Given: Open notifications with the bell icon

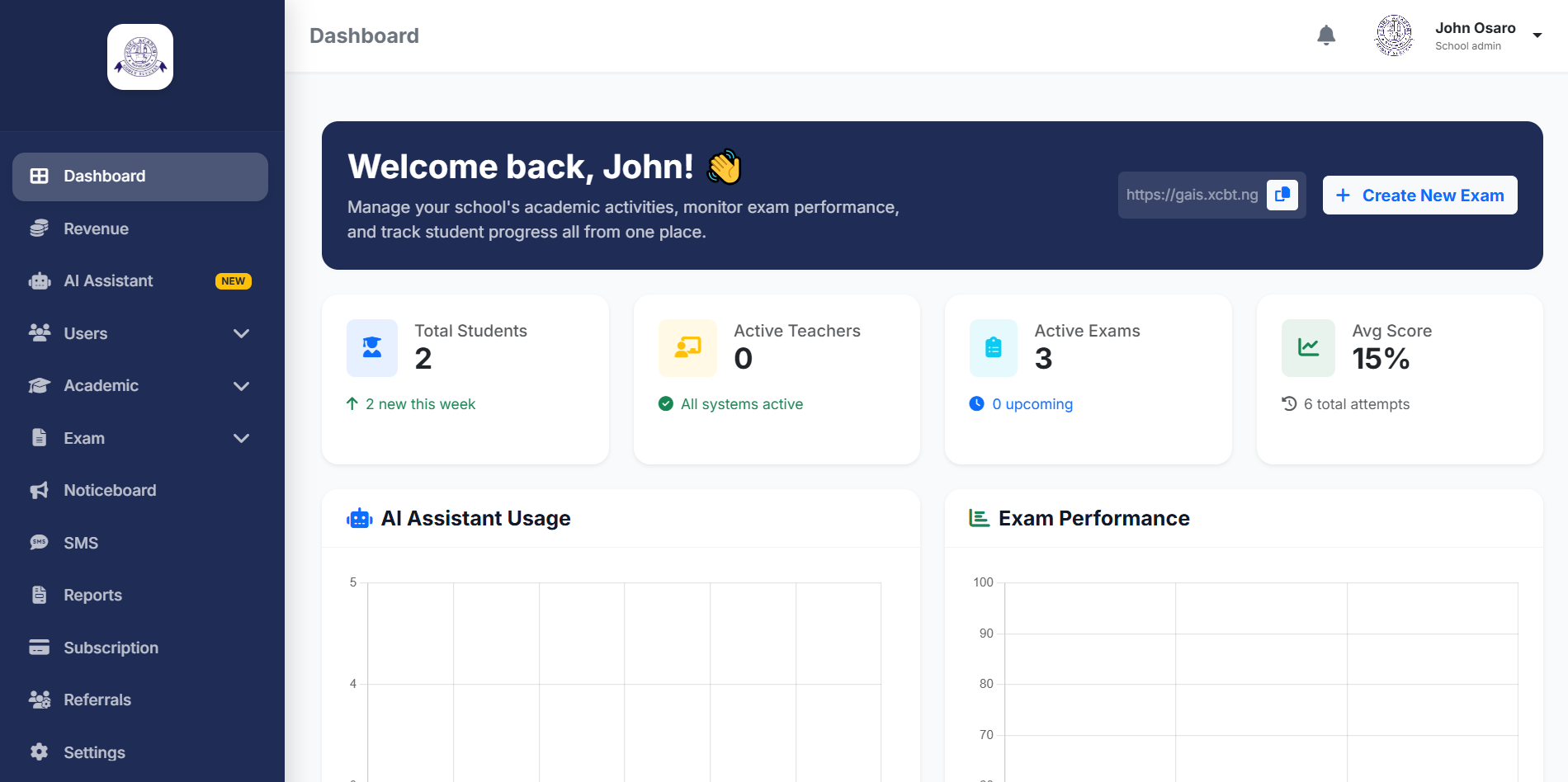Looking at the screenshot, I should pyautogui.click(x=1326, y=35).
